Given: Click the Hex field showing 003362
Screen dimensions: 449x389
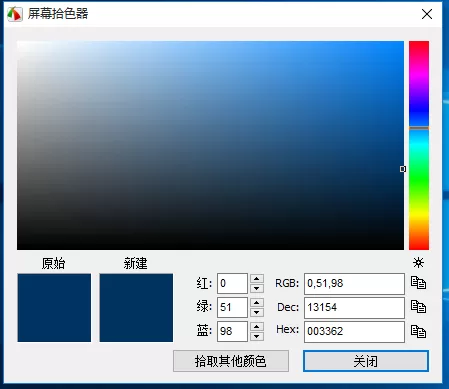Looking at the screenshot, I should (x=354, y=332).
